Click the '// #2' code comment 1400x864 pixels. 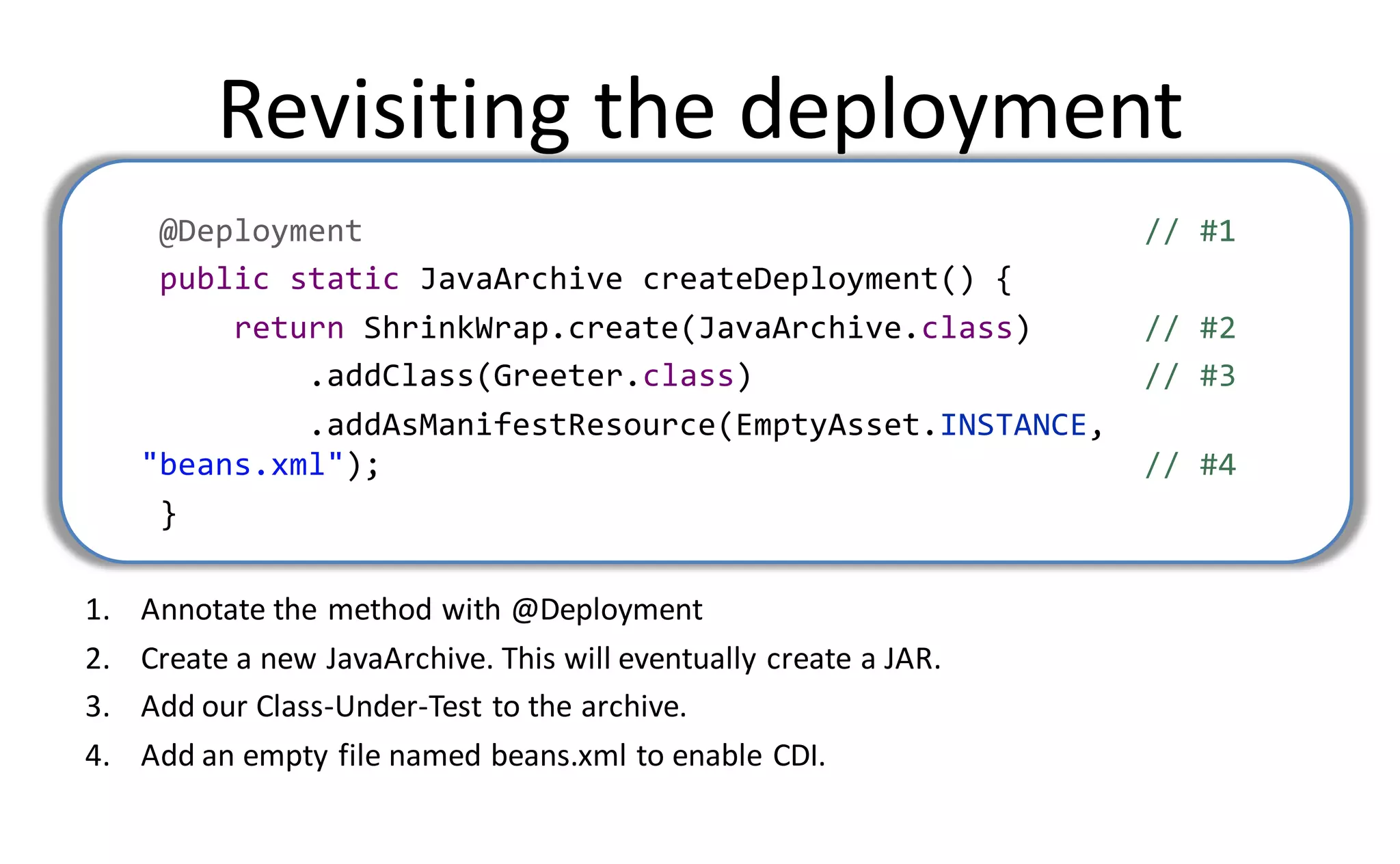click(1189, 328)
